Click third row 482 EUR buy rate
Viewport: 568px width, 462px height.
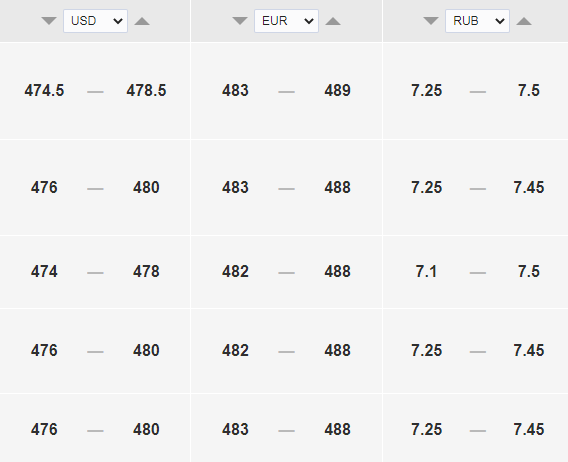point(235,271)
